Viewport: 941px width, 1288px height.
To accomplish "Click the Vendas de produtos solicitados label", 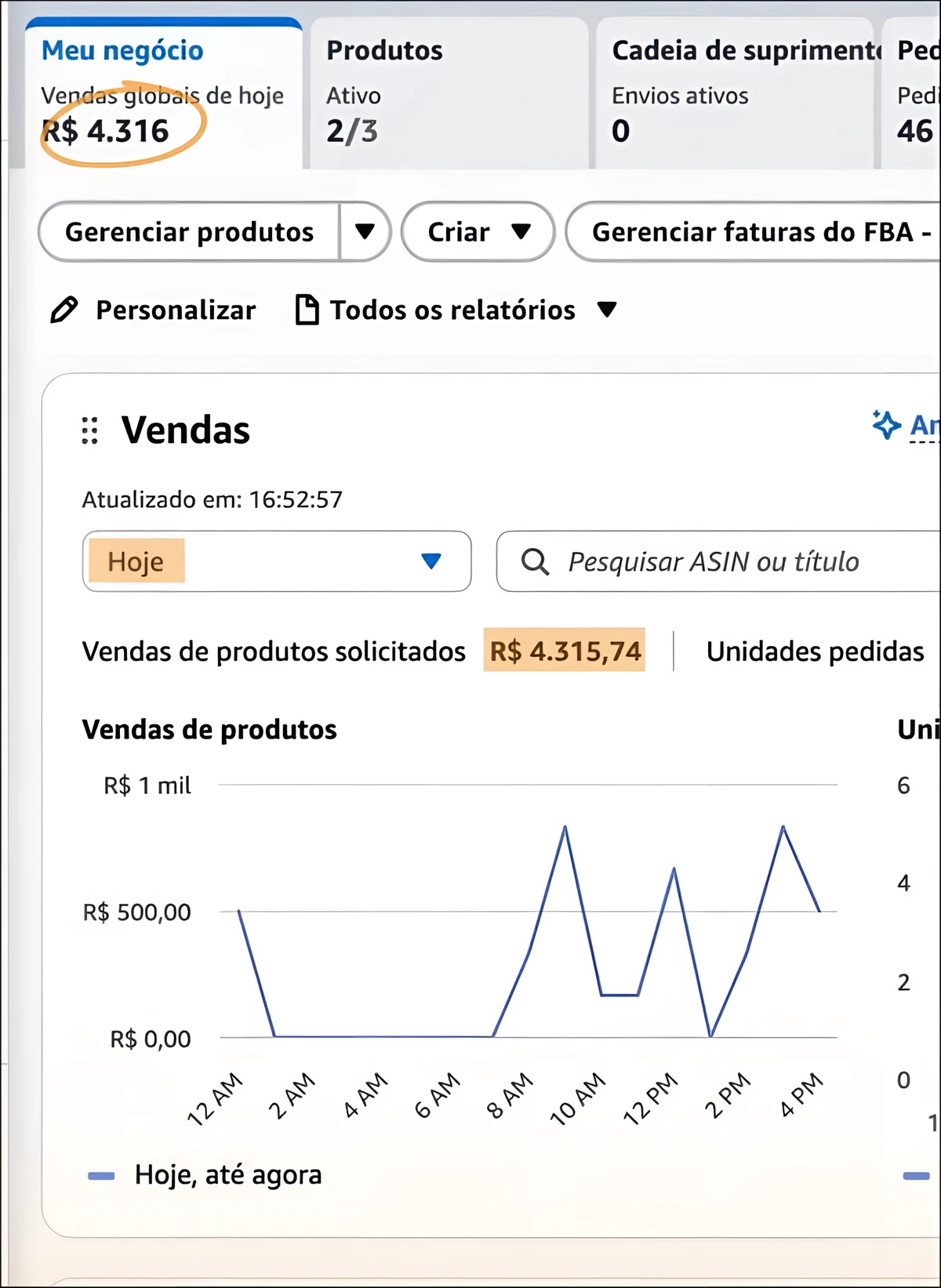I will point(274,651).
